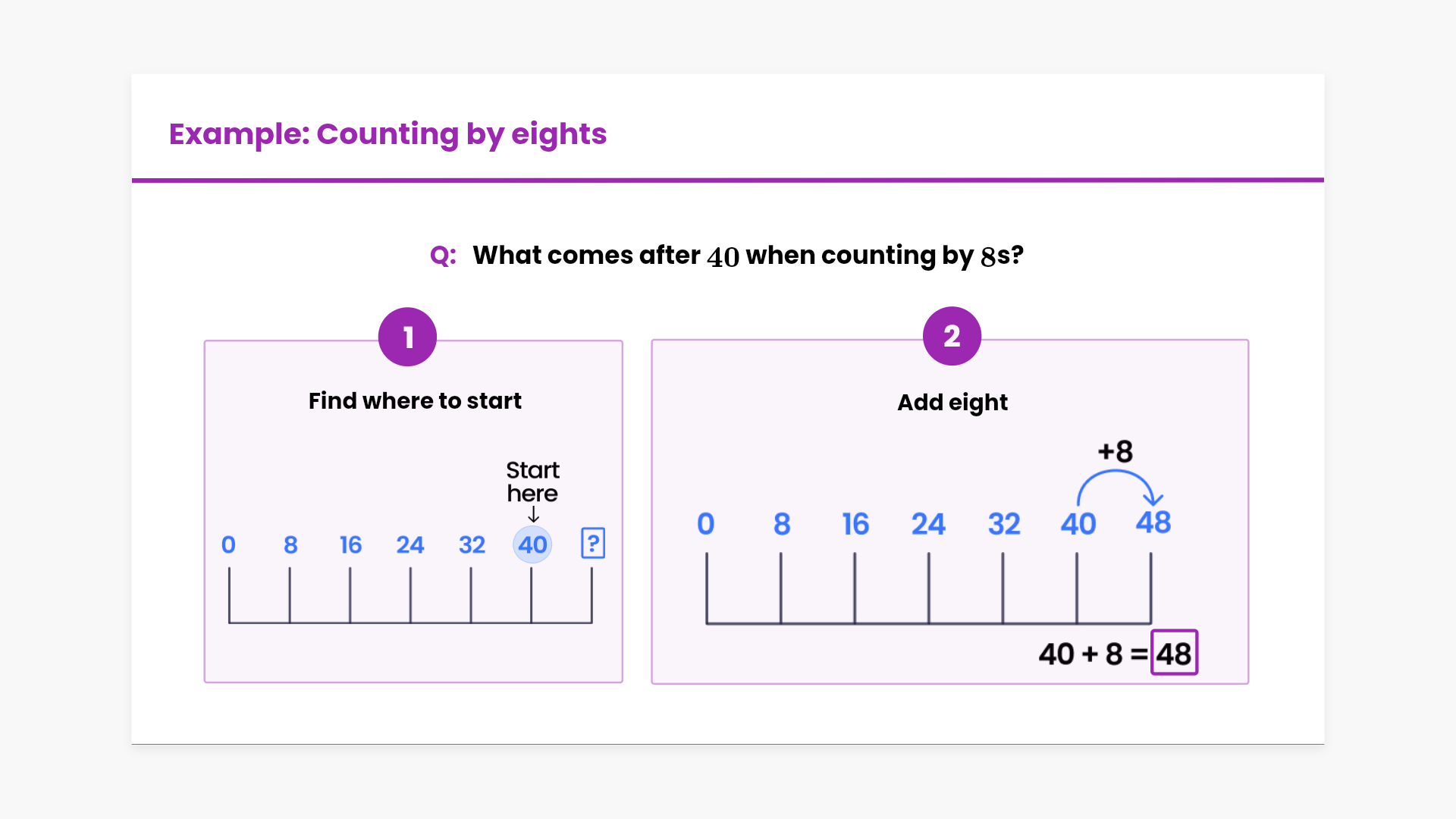This screenshot has width=1456, height=819.
Task: Click the boxed answer 48 in the equation
Action: click(x=1174, y=653)
